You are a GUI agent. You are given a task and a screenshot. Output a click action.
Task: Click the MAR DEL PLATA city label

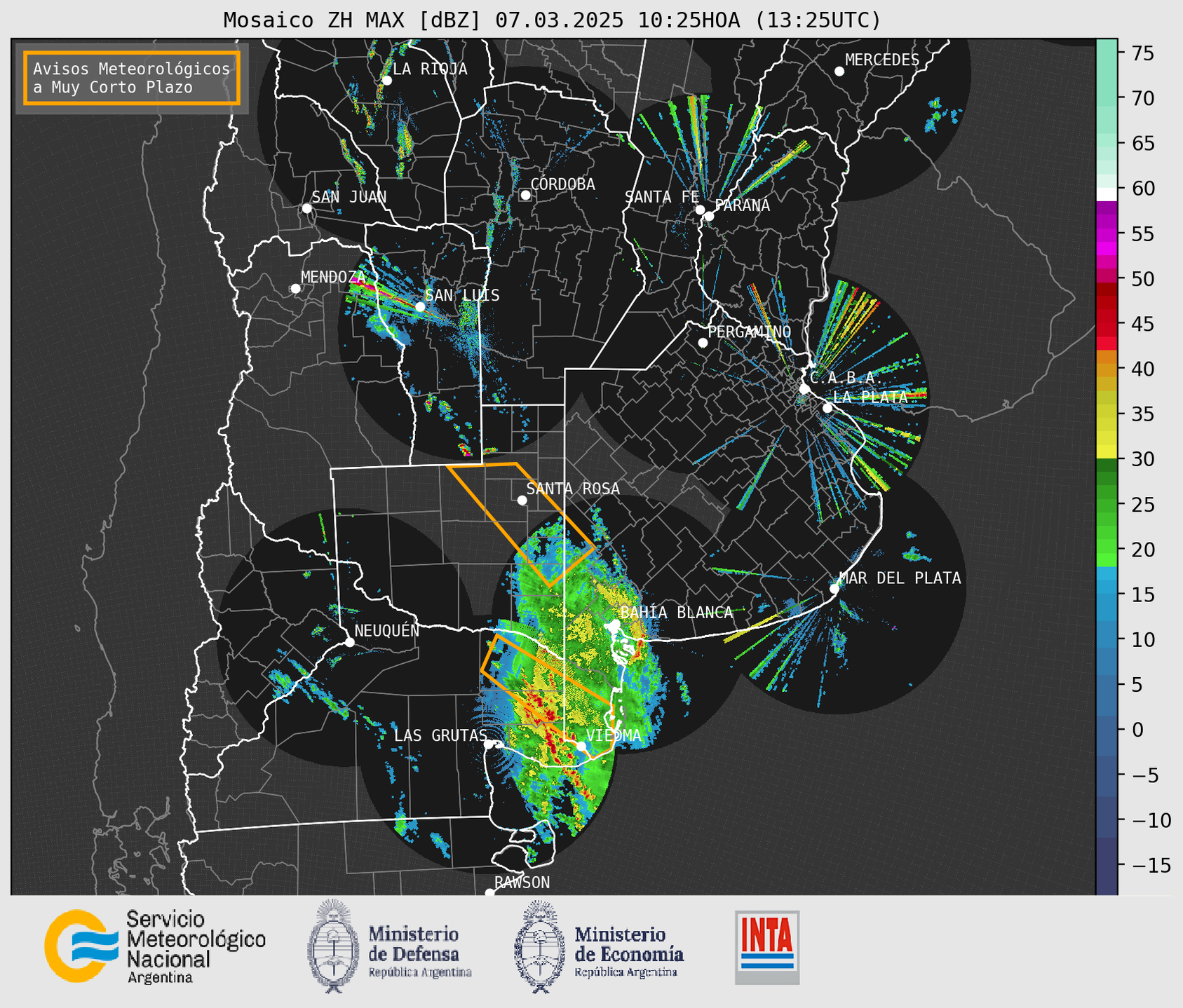click(x=900, y=578)
